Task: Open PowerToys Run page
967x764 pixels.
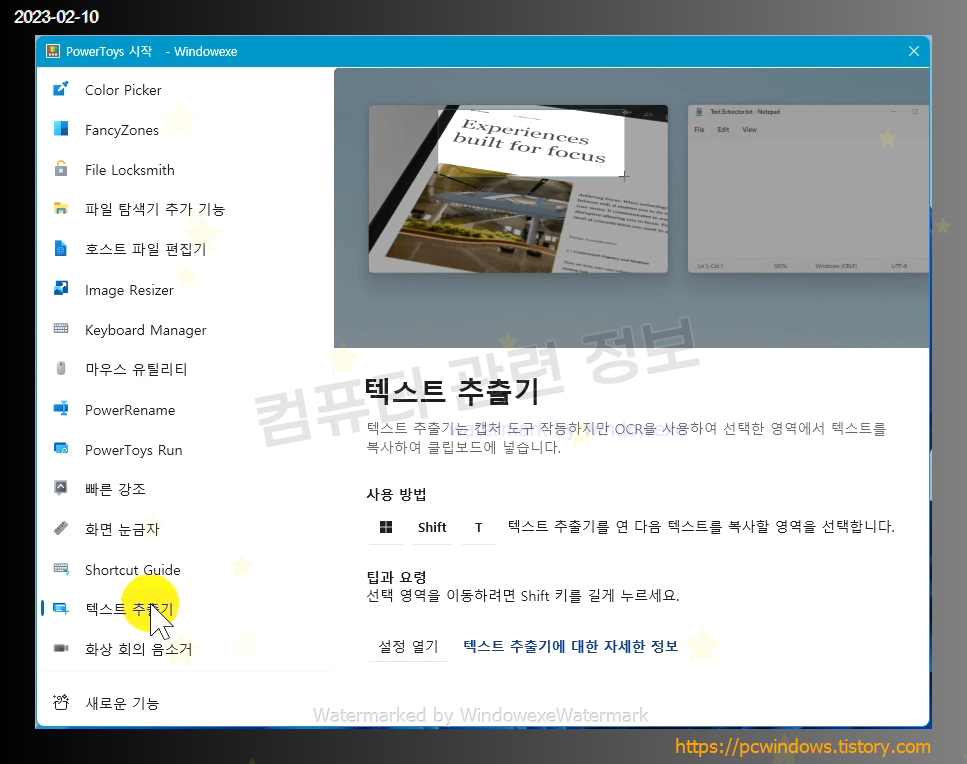Action: point(133,450)
